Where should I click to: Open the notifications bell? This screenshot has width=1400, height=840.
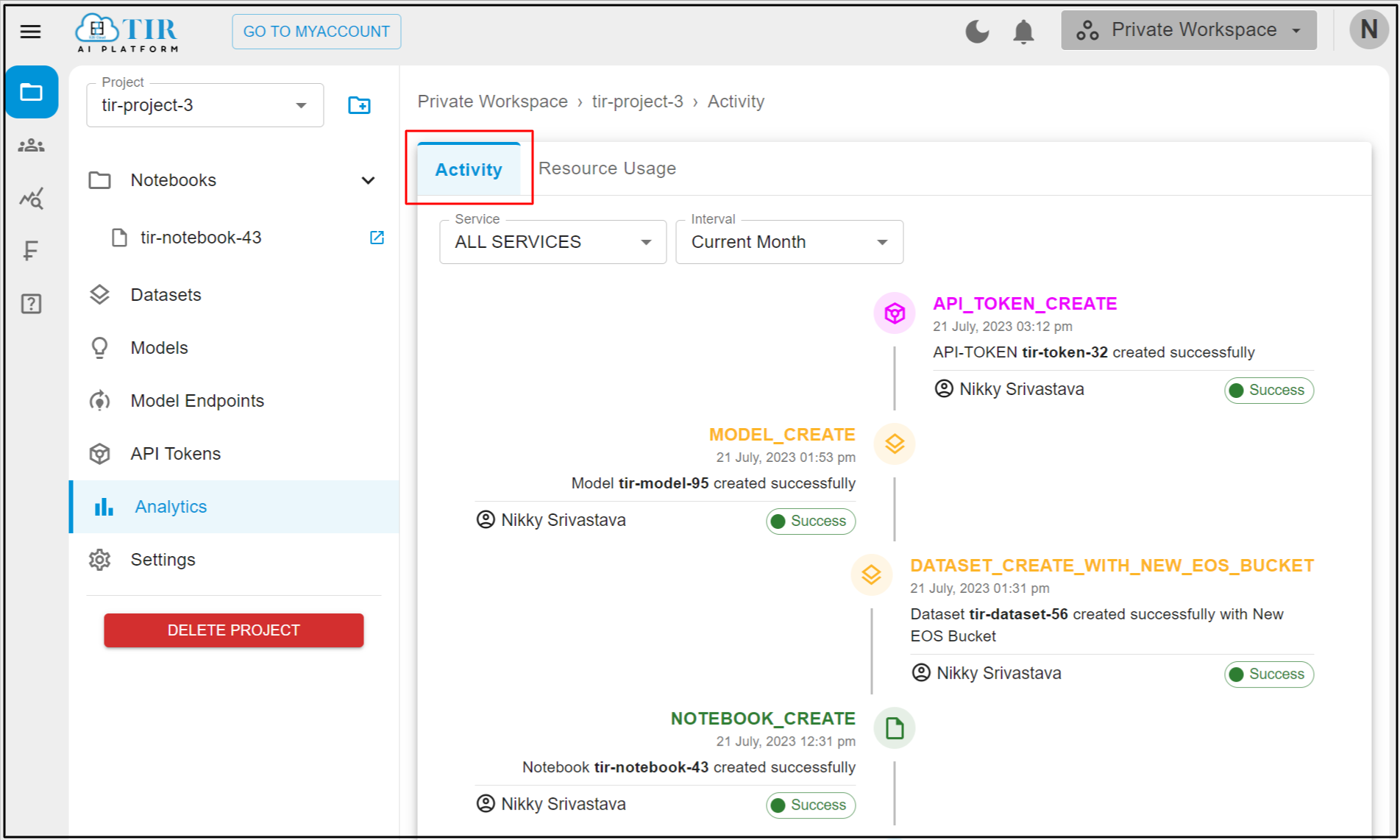[x=1023, y=32]
